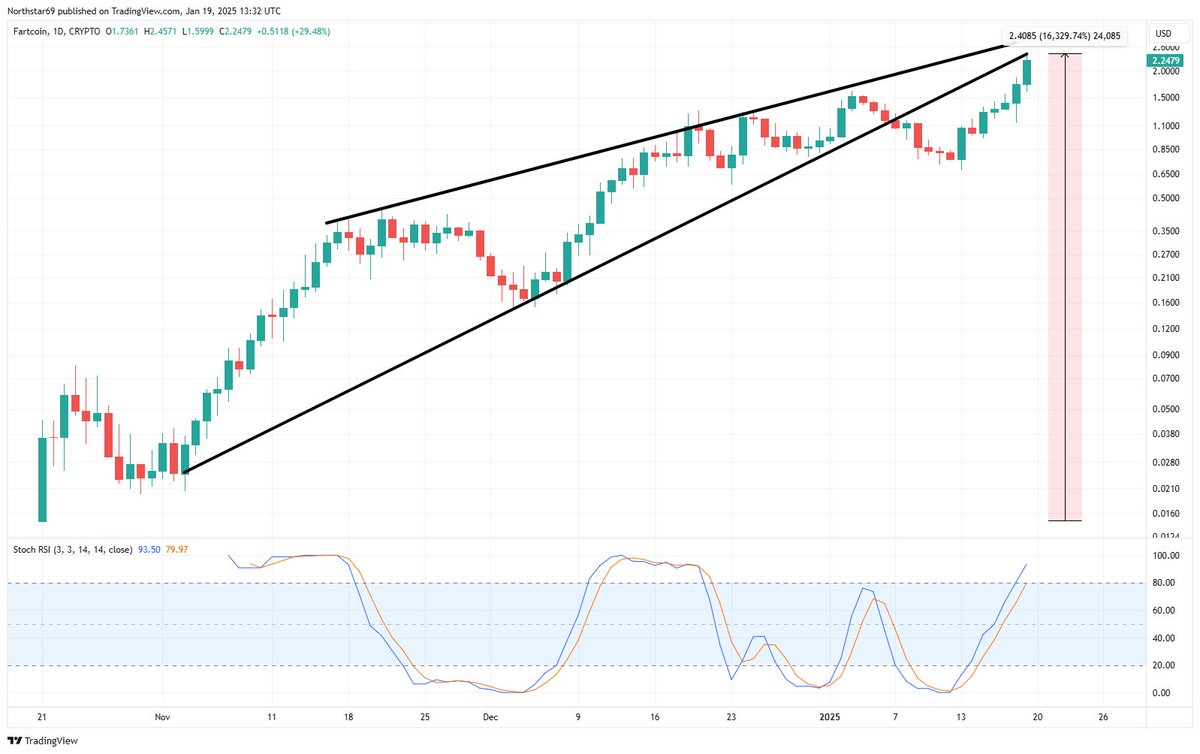This screenshot has height=754, width=1200.
Task: Select the current price label 2.2479 on the axis
Action: (1164, 61)
